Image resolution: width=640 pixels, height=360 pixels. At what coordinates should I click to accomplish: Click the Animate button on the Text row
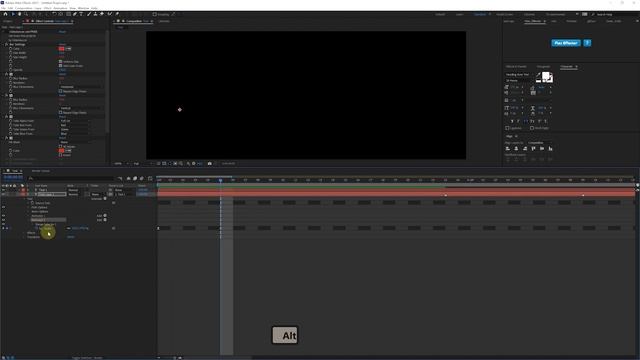point(98,199)
